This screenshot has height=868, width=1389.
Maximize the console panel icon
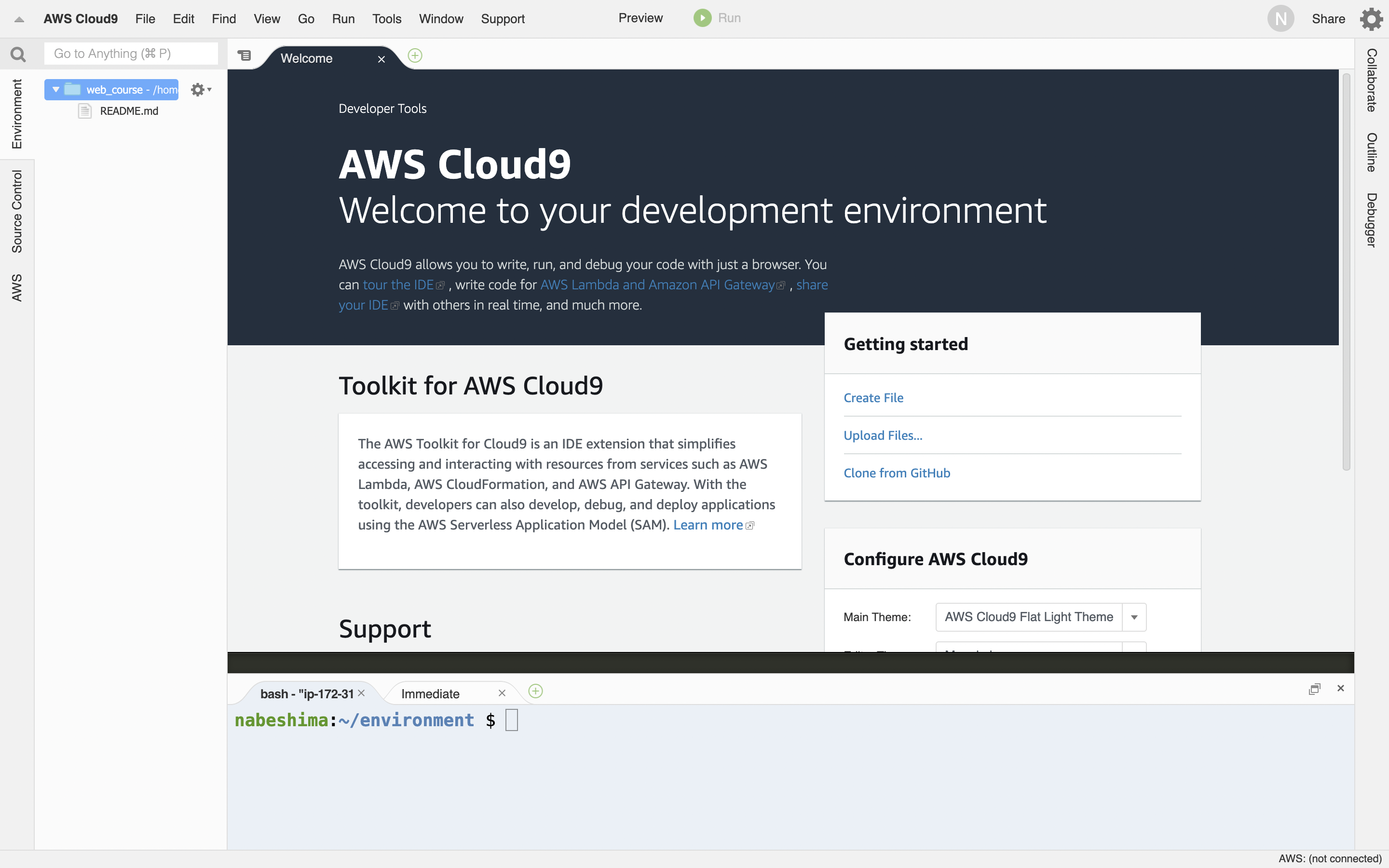pos(1314,689)
